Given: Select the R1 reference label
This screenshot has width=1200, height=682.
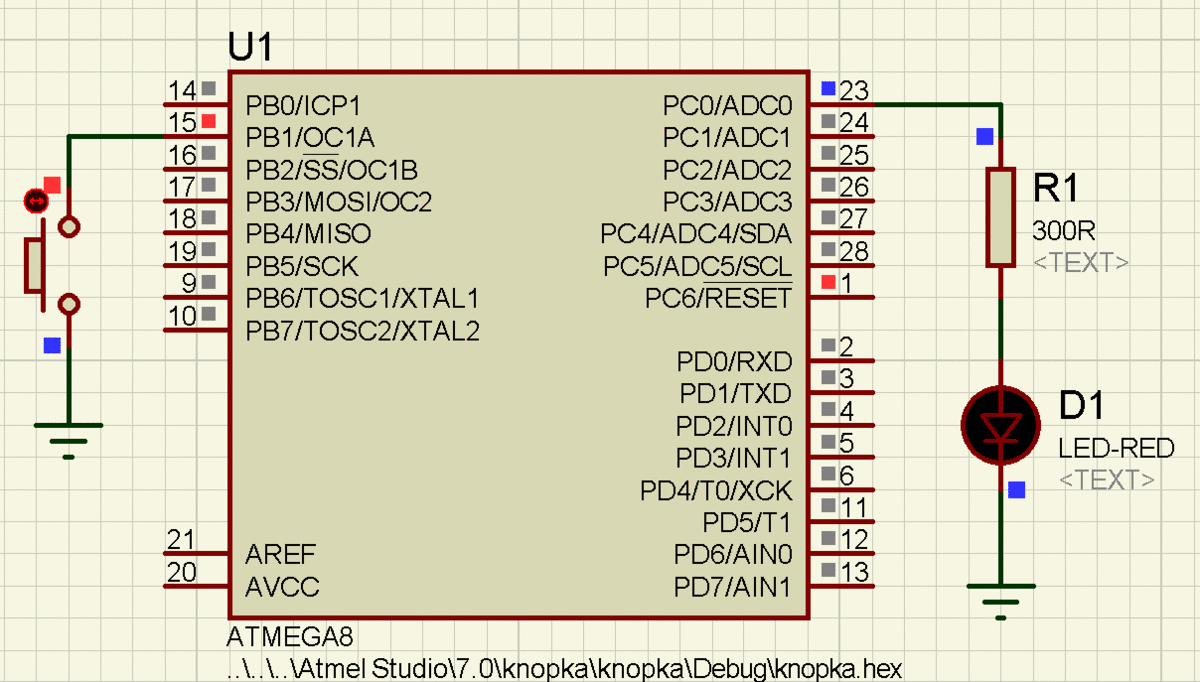Looking at the screenshot, I should 1056,188.
